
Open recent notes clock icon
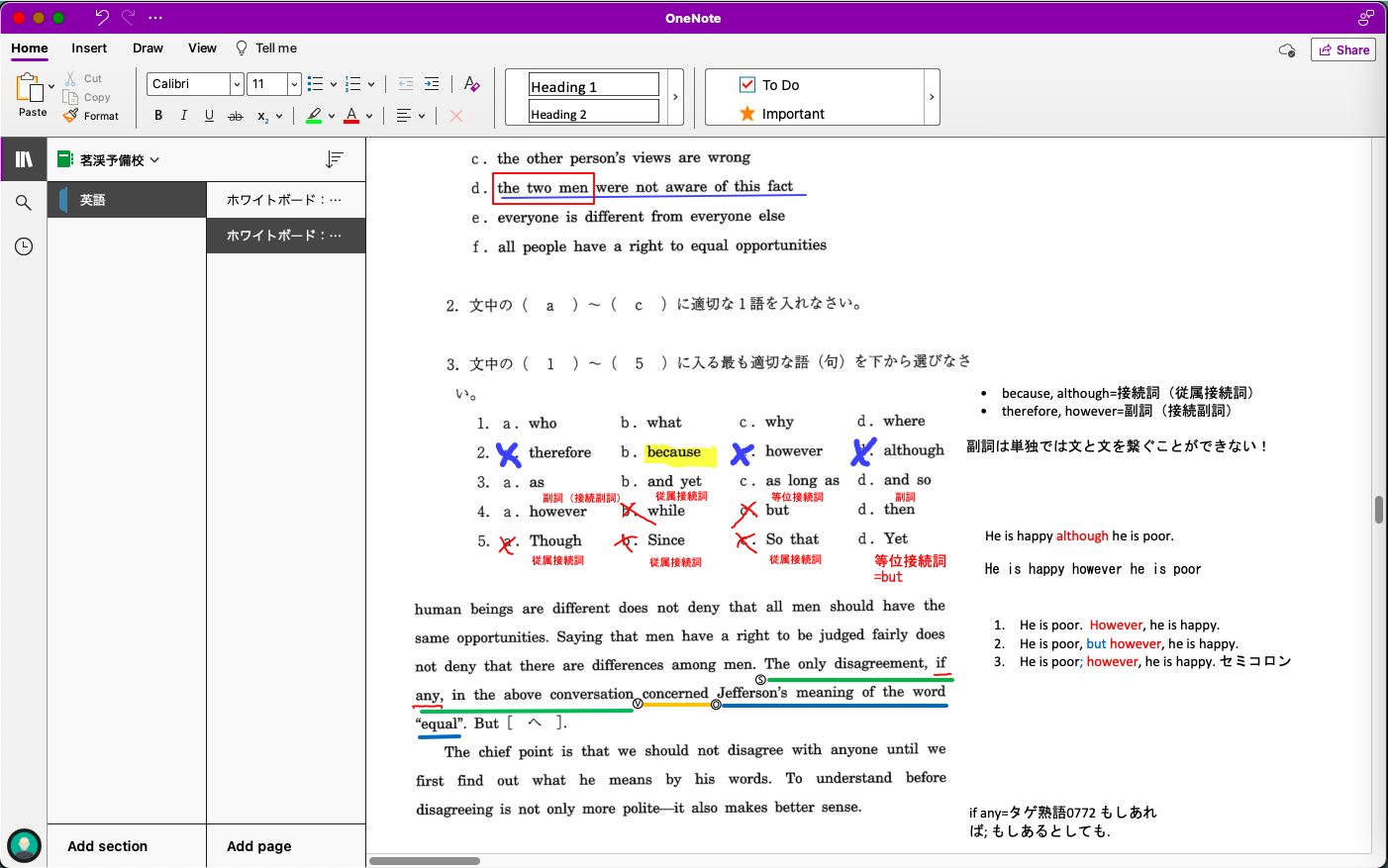(24, 246)
